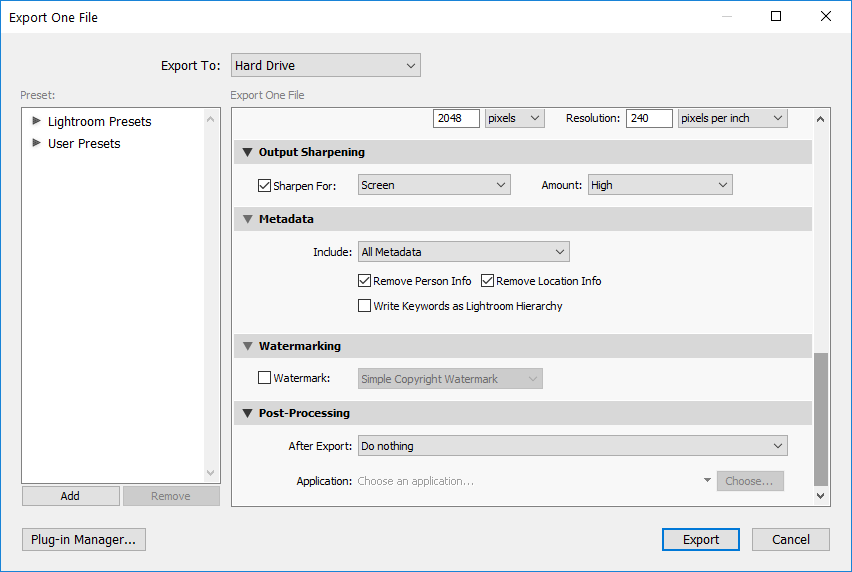This screenshot has width=852, height=572.
Task: Open the Plug-in Manager
Action: tap(84, 539)
